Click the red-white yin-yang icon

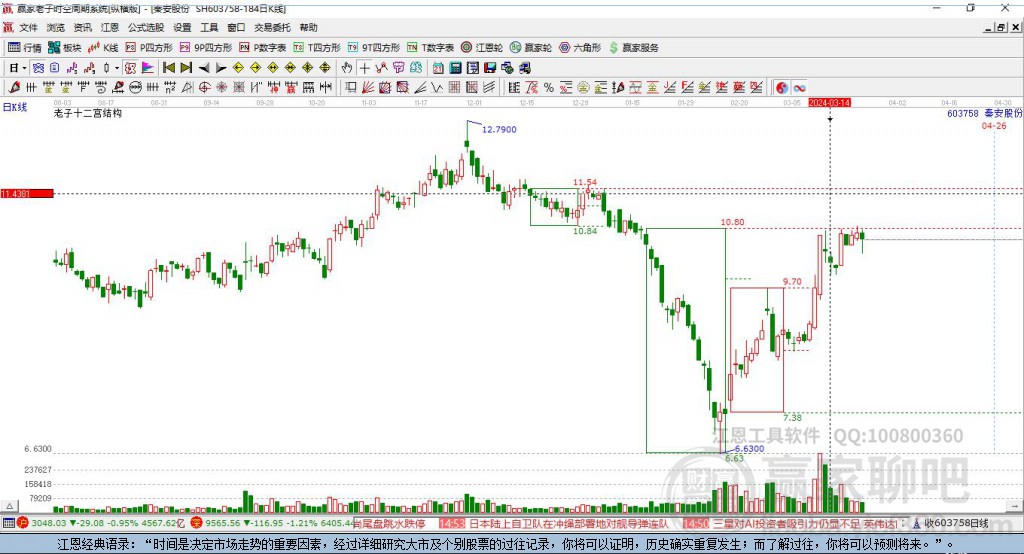(782, 88)
